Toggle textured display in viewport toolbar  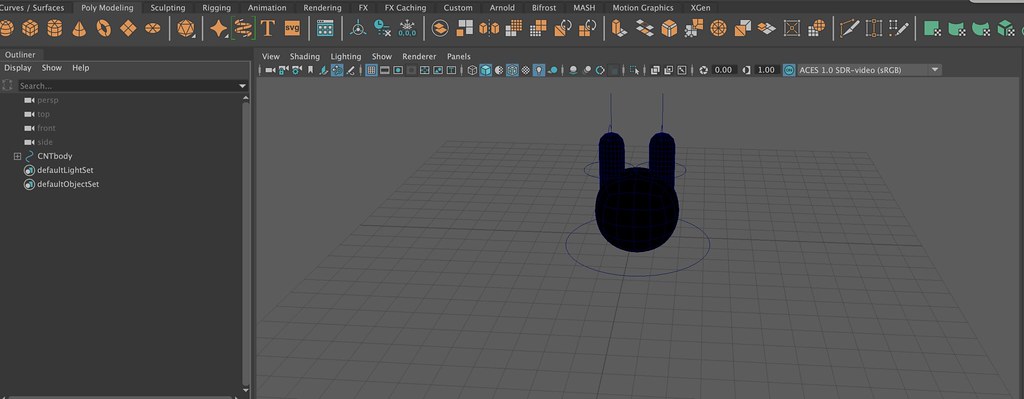coord(526,70)
